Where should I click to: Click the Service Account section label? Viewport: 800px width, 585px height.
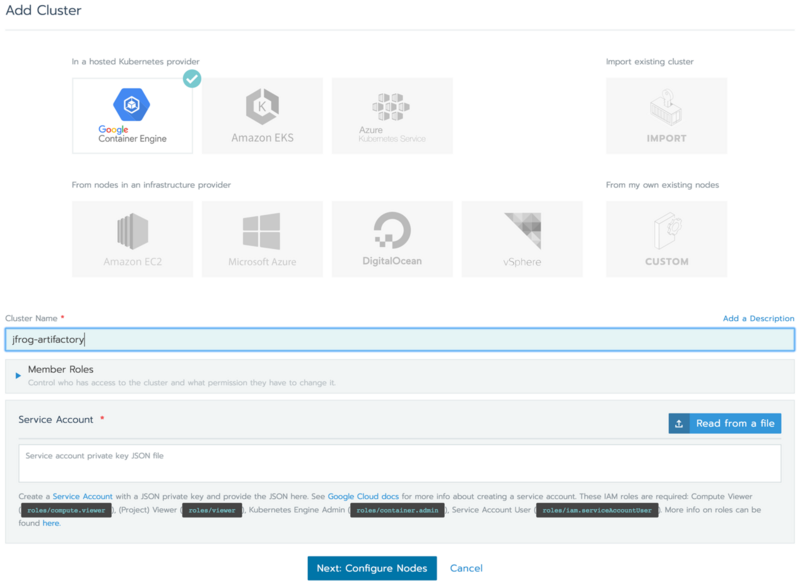coord(56,420)
